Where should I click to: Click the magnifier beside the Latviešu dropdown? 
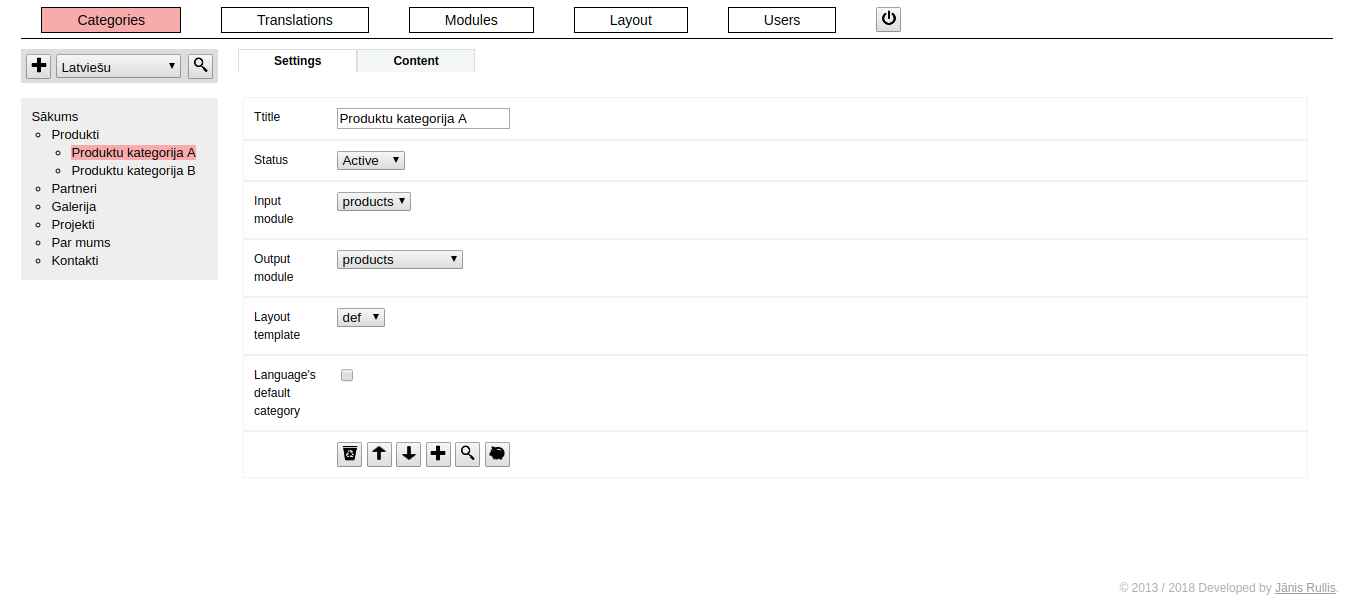click(201, 66)
